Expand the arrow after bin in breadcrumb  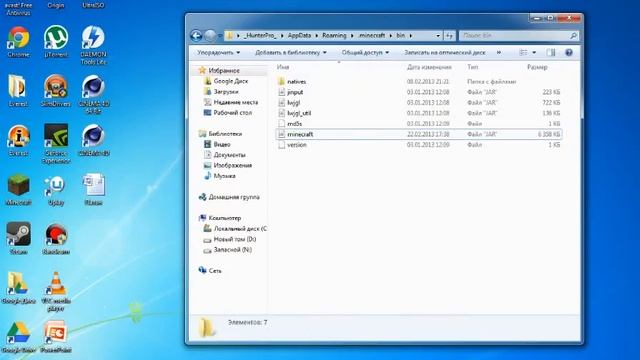pyautogui.click(x=411, y=36)
